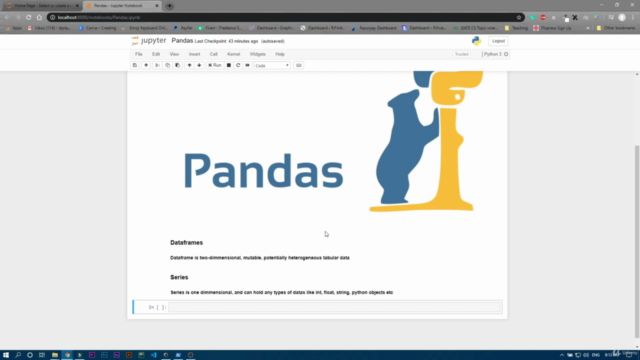Open the Insert menu

194,54
